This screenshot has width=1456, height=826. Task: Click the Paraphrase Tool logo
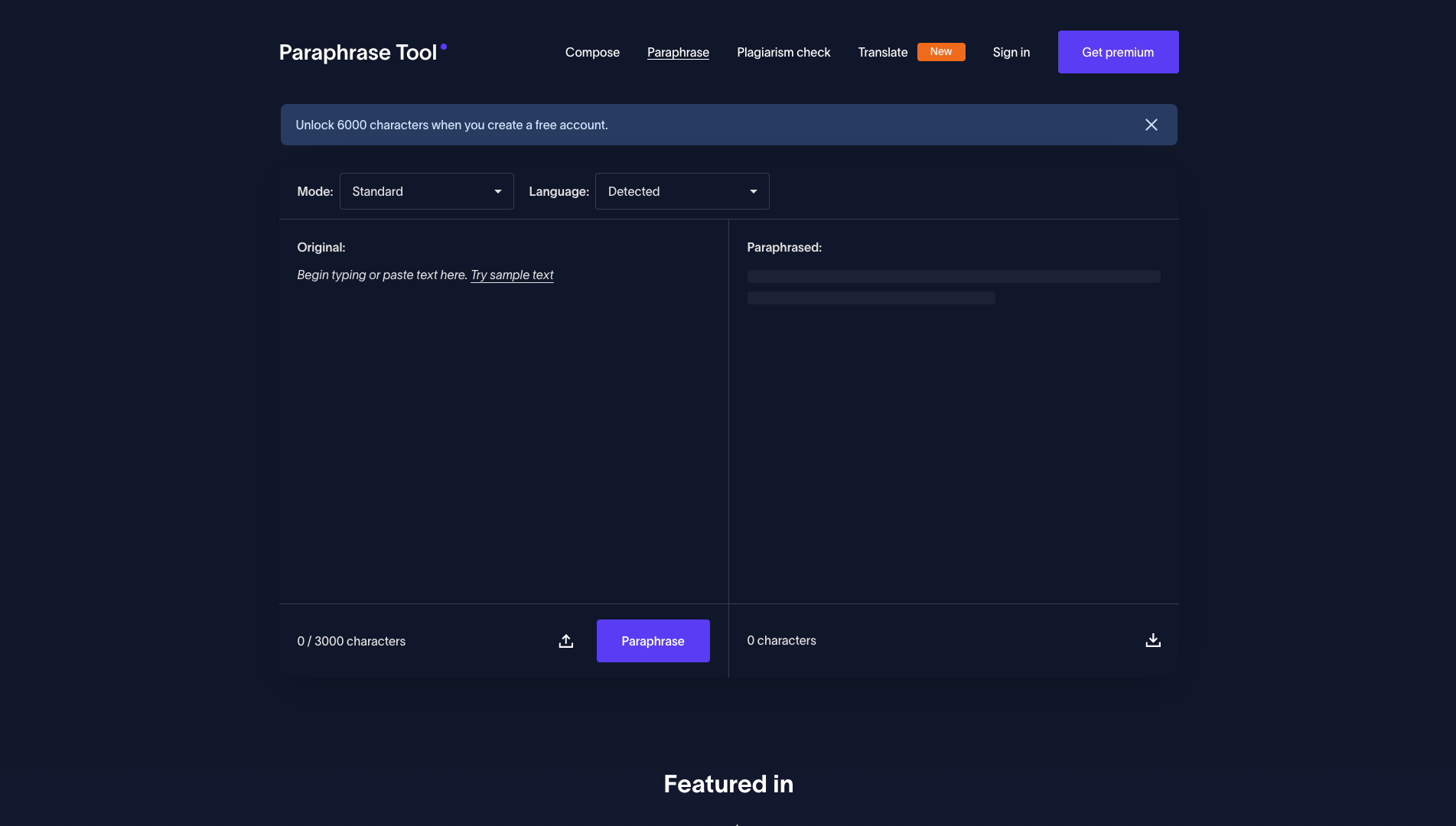click(358, 52)
